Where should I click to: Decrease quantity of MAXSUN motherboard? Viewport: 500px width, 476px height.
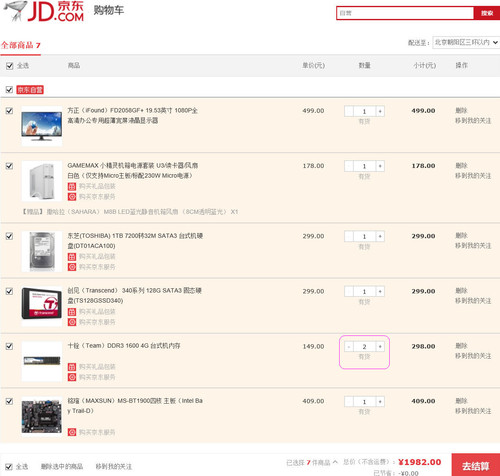click(x=349, y=402)
